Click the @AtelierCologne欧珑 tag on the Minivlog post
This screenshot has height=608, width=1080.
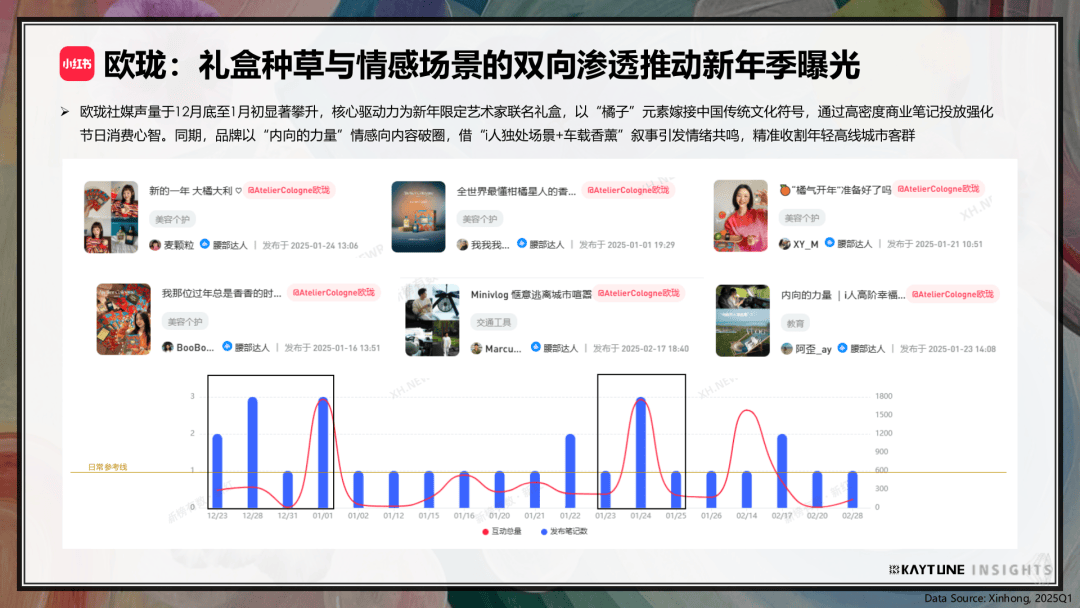(x=639, y=293)
